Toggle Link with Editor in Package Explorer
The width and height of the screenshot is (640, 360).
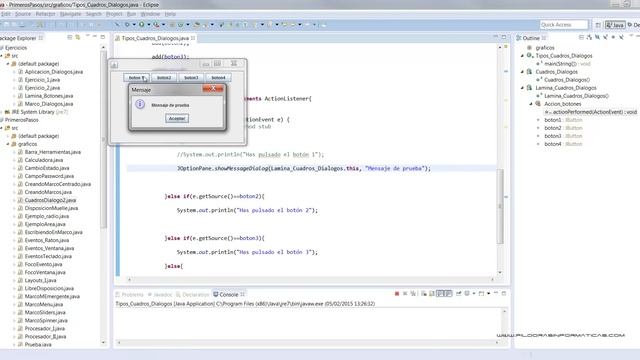[78, 38]
